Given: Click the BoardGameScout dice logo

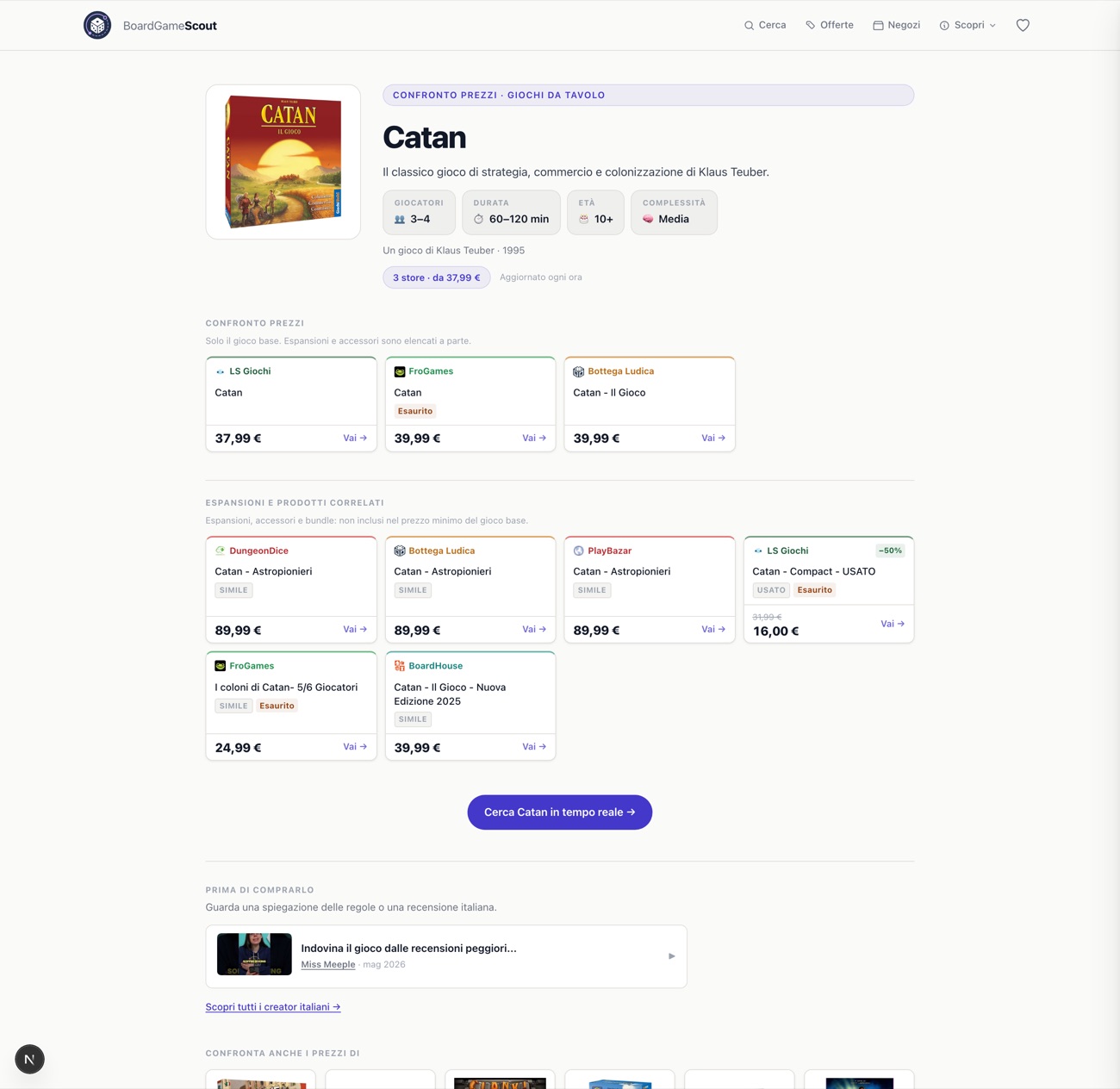Looking at the screenshot, I should [x=97, y=25].
